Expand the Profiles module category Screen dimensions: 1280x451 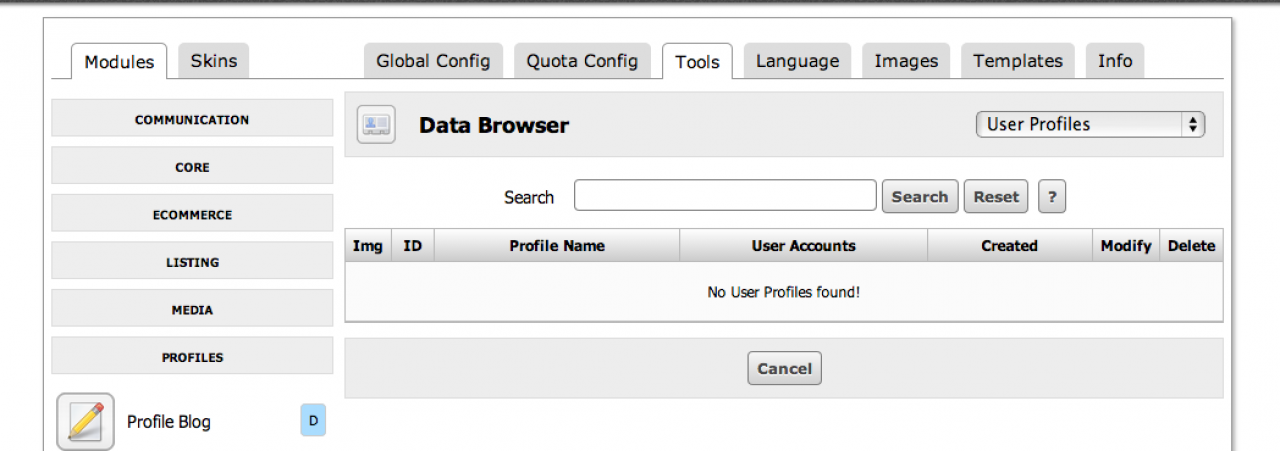click(192, 357)
